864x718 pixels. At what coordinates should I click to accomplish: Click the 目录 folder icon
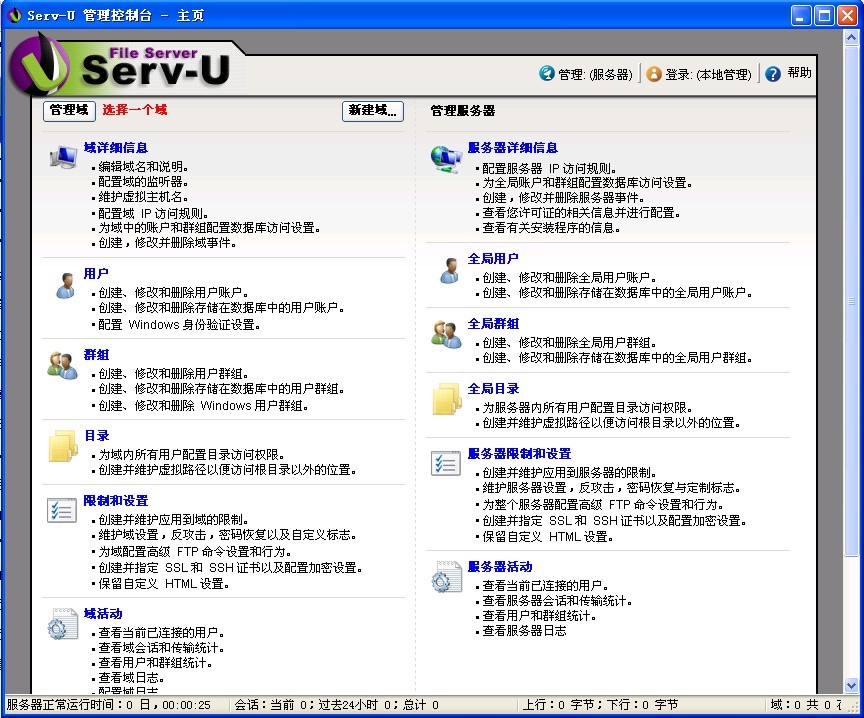click(x=63, y=447)
